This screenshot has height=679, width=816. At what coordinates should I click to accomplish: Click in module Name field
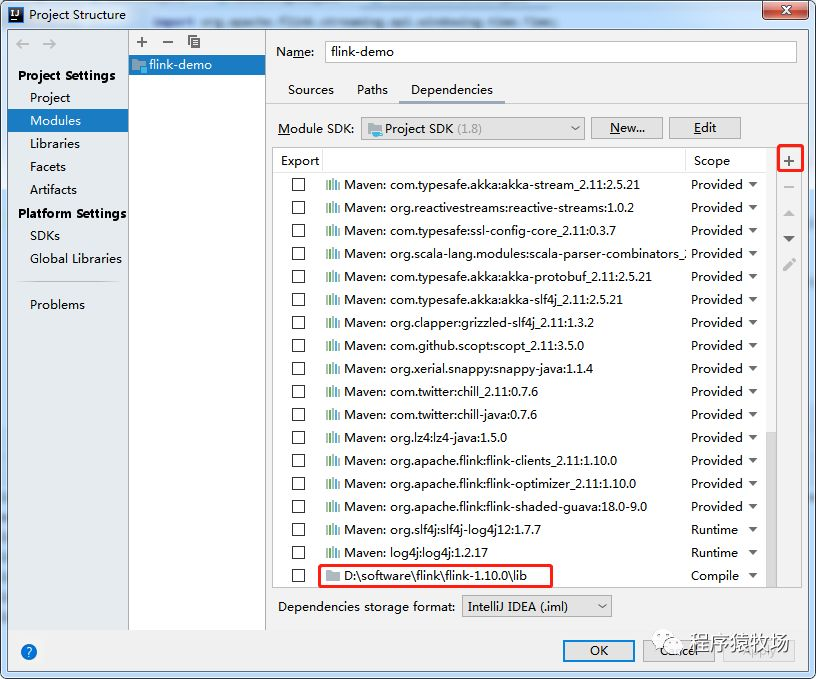click(561, 52)
